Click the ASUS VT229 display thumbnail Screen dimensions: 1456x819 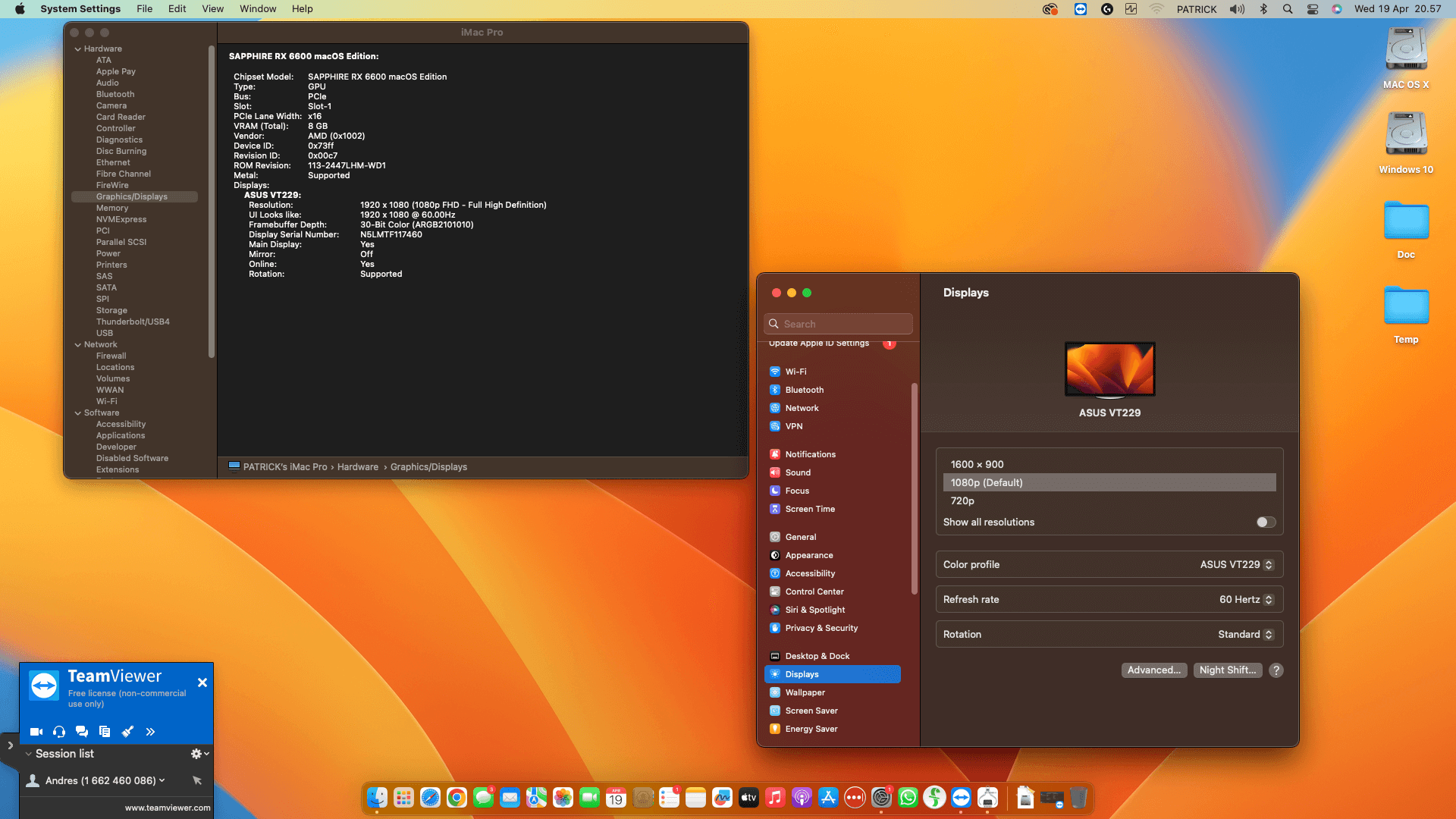1109,369
